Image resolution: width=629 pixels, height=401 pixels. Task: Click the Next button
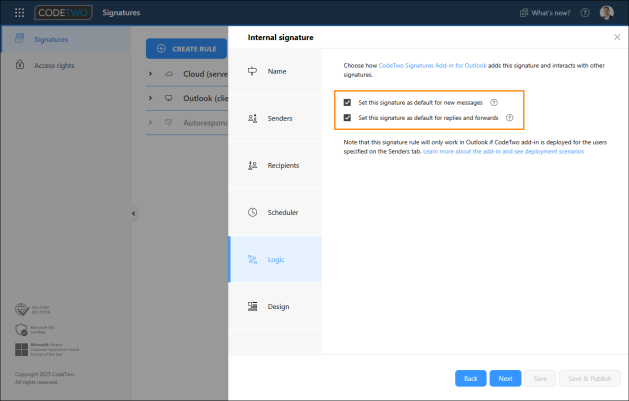(x=505, y=378)
